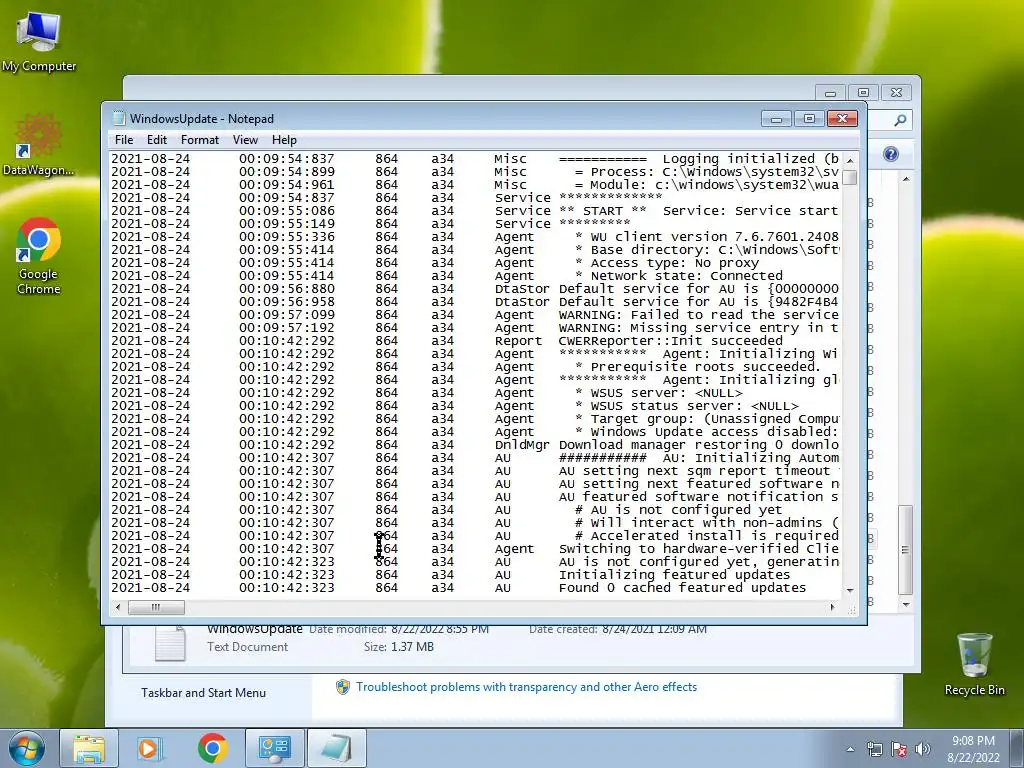
Task: Click the Notepad vertical scroll thumb
Action: 850,178
